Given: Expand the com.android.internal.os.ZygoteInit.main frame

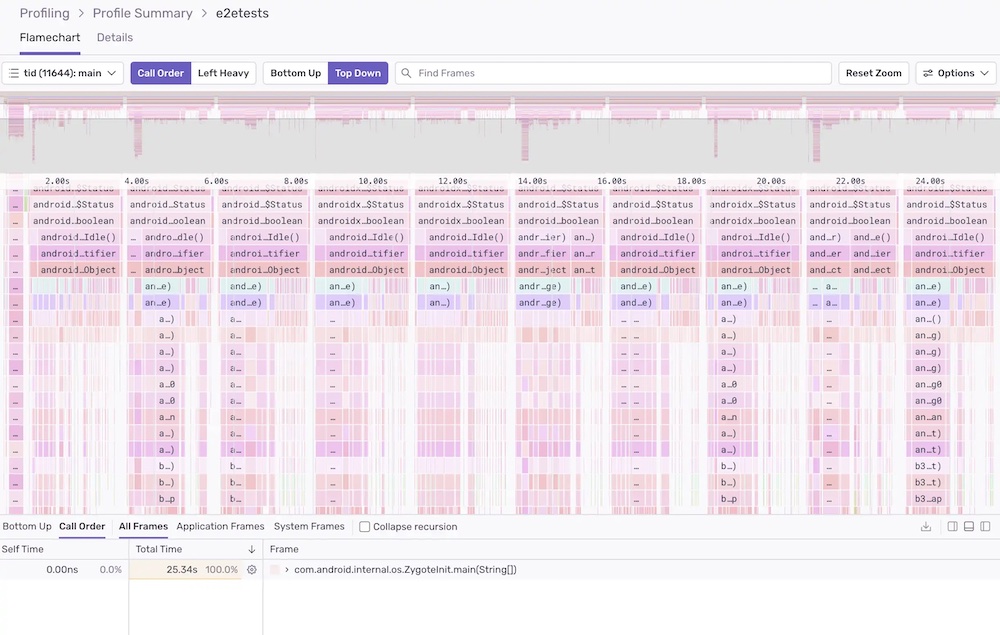Looking at the screenshot, I should (288, 569).
